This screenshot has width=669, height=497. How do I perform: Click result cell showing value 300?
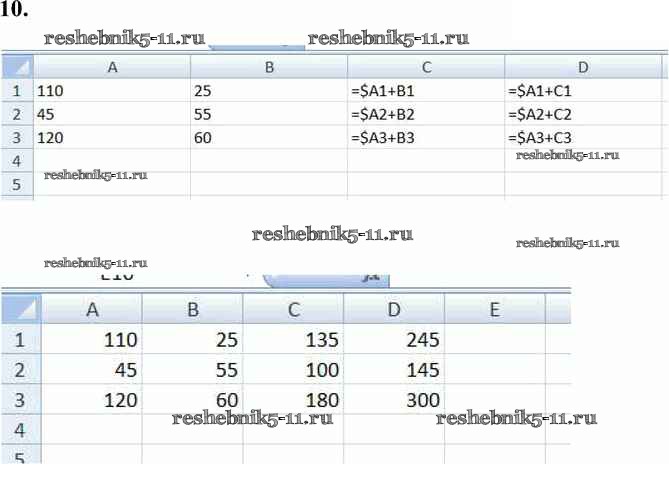click(394, 400)
